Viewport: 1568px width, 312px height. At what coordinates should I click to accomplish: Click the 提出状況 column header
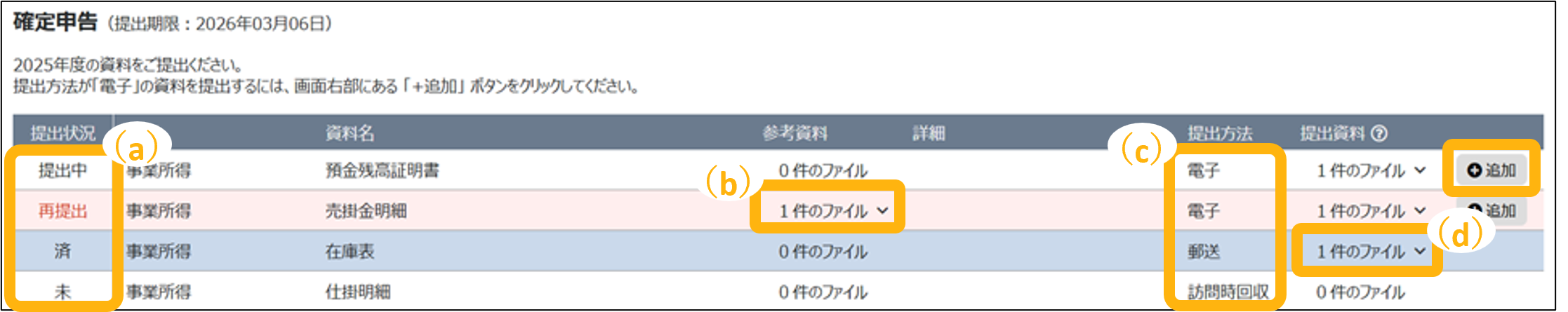point(62,133)
